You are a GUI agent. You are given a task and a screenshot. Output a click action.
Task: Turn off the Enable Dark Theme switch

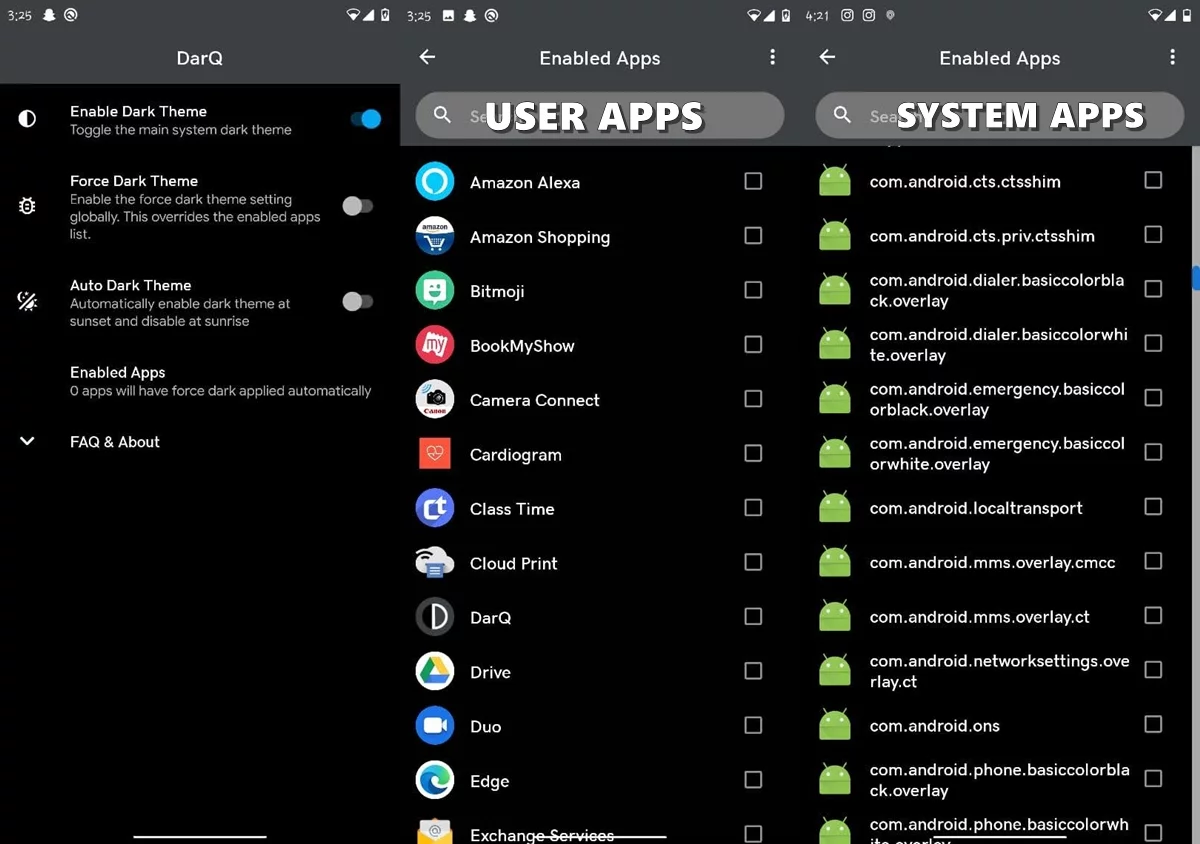366,119
